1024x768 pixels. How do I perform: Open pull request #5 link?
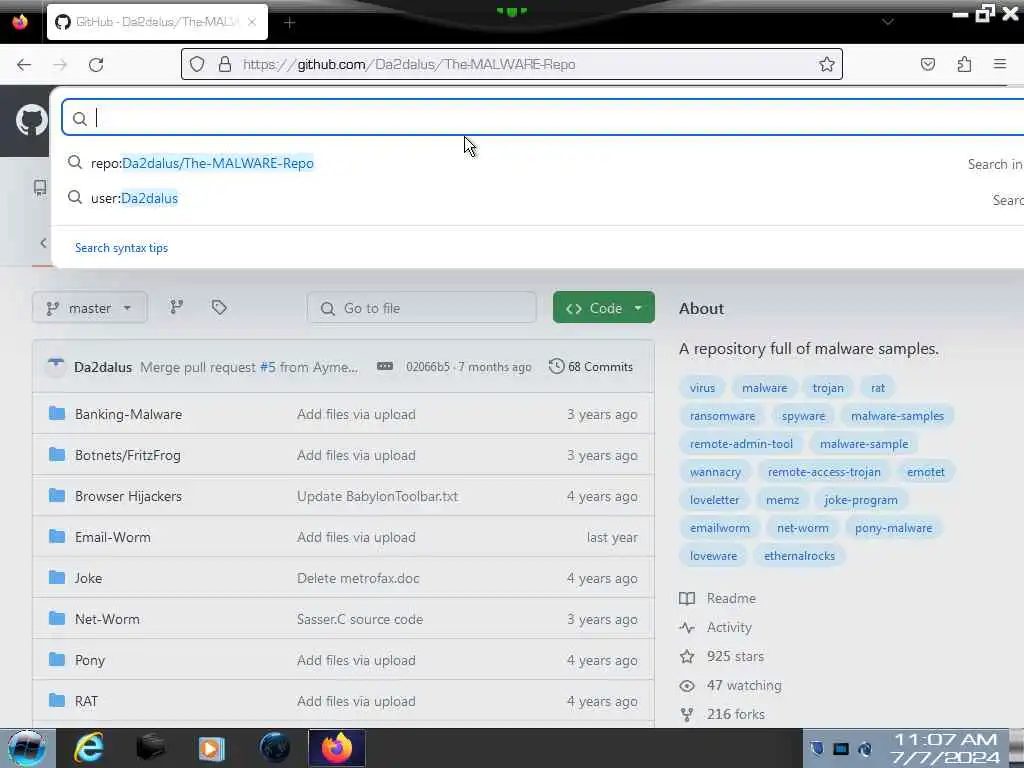[x=268, y=367]
